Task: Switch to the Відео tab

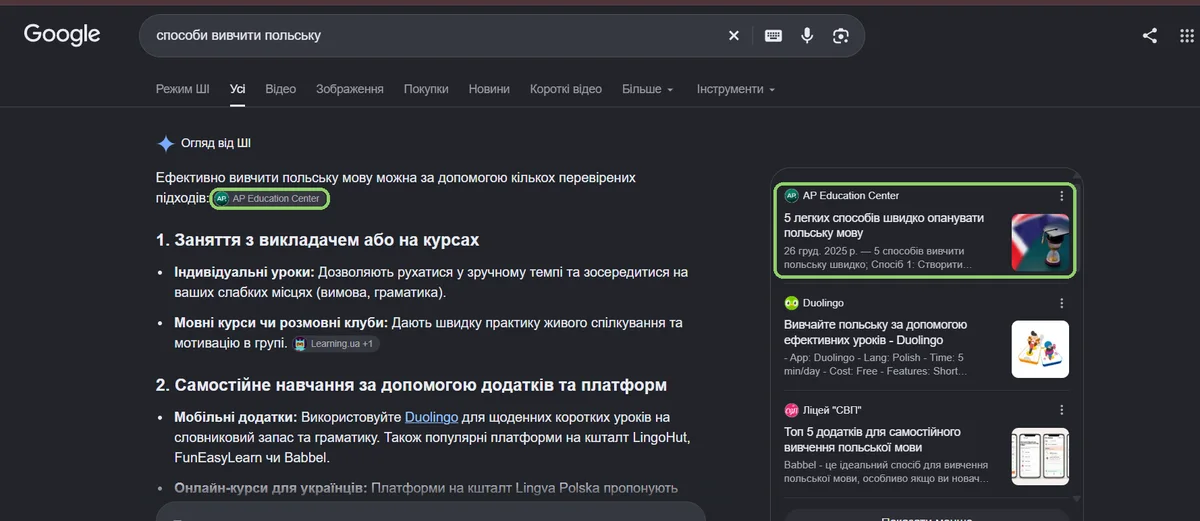Action: click(281, 89)
